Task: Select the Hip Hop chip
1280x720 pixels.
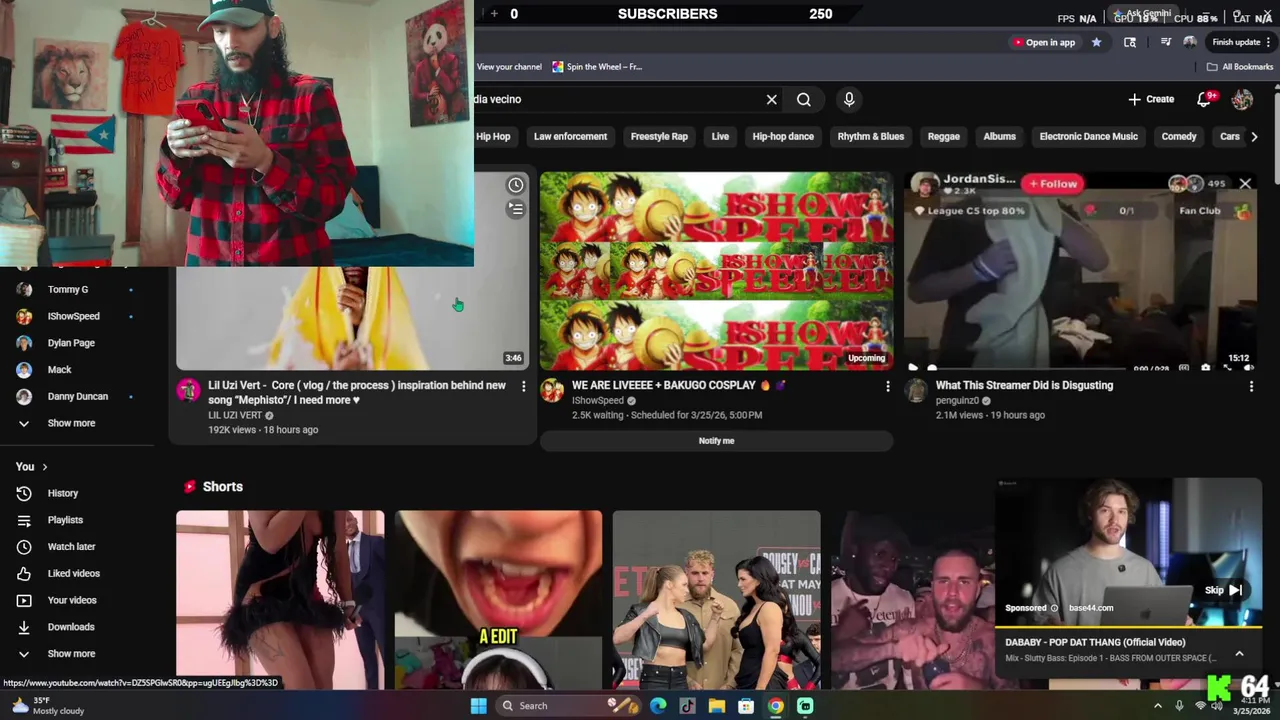Action: tap(493, 137)
